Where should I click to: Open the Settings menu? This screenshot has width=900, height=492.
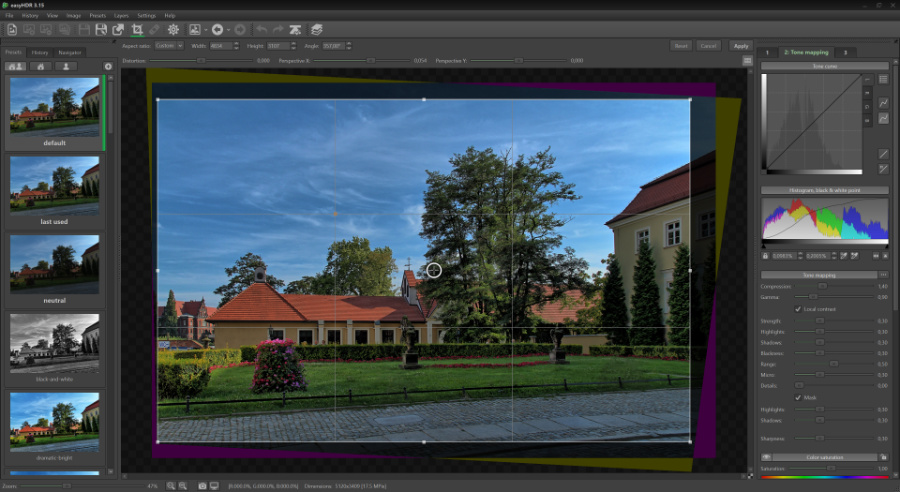[x=146, y=16]
